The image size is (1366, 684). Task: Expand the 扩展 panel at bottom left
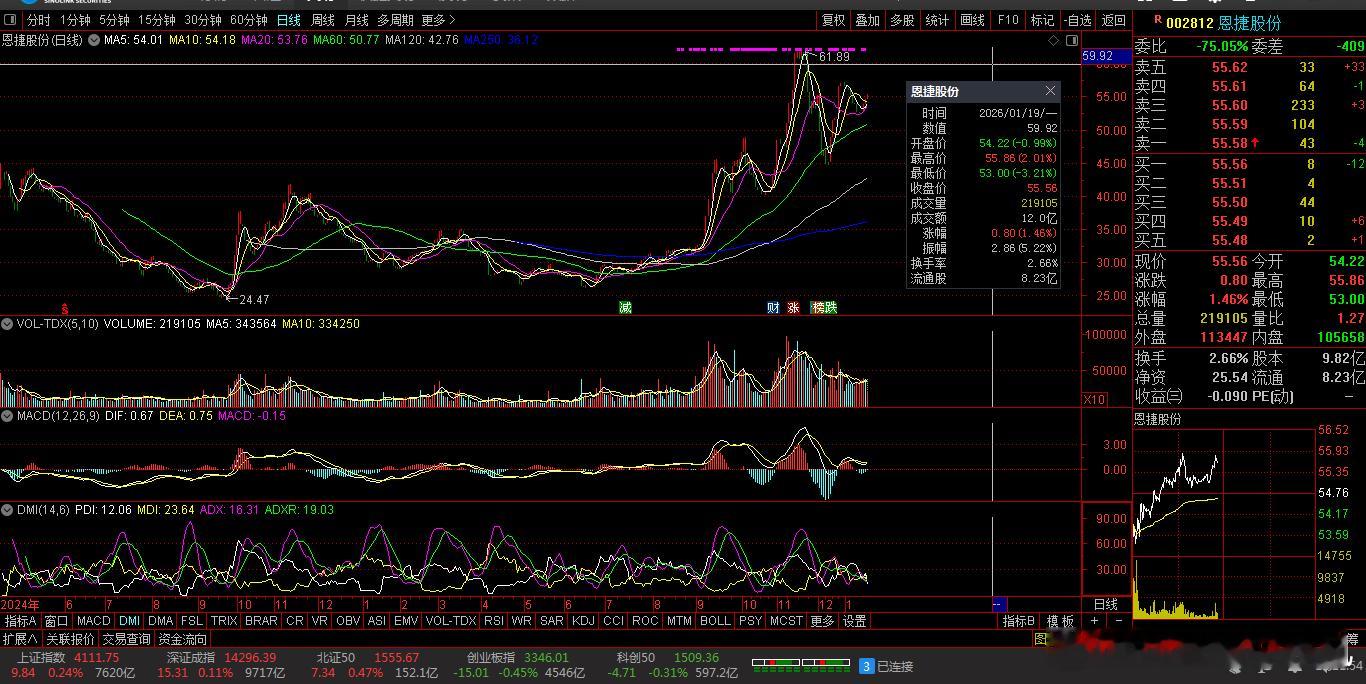click(x=20, y=639)
